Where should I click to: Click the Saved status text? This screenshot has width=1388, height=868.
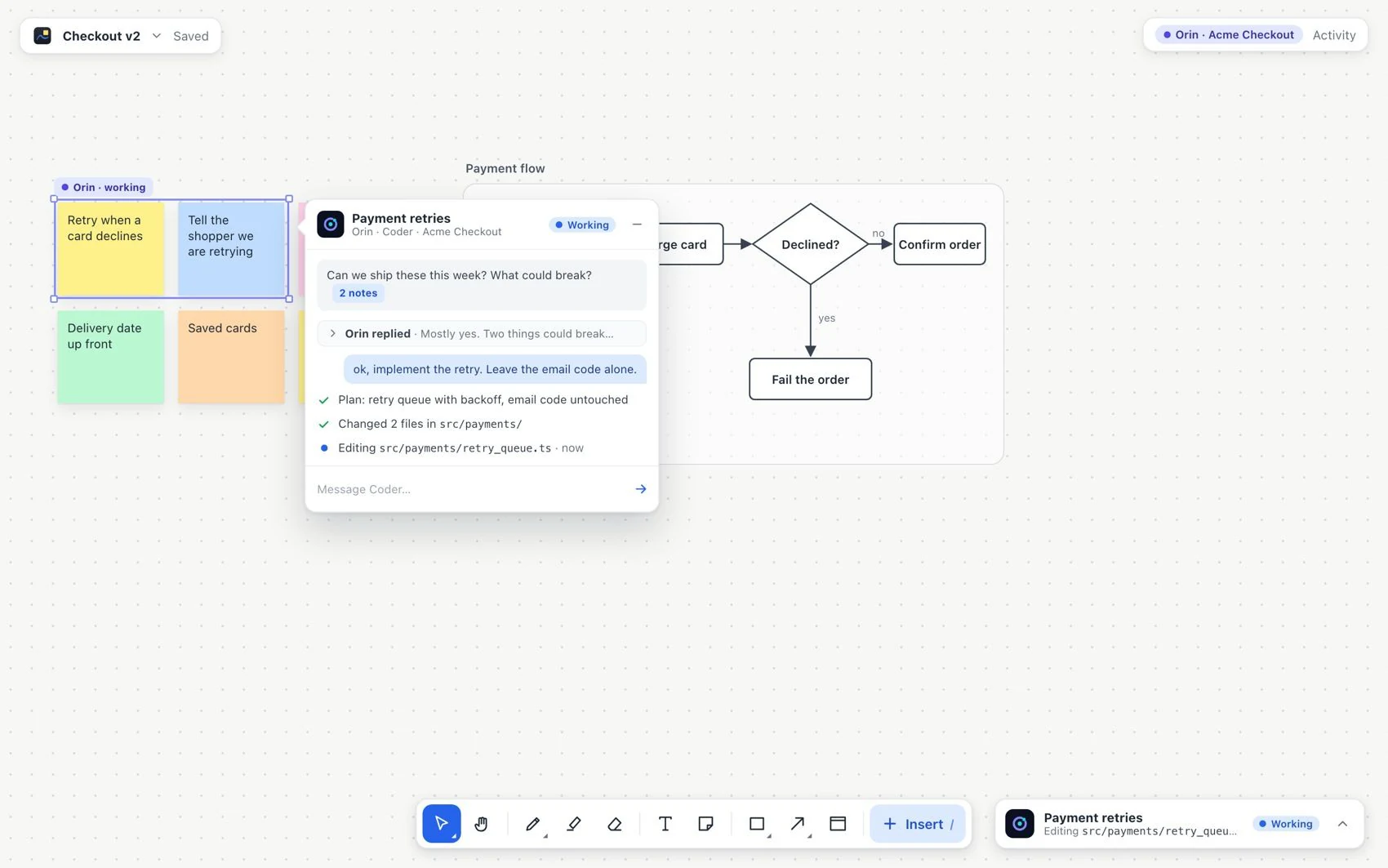tap(191, 36)
